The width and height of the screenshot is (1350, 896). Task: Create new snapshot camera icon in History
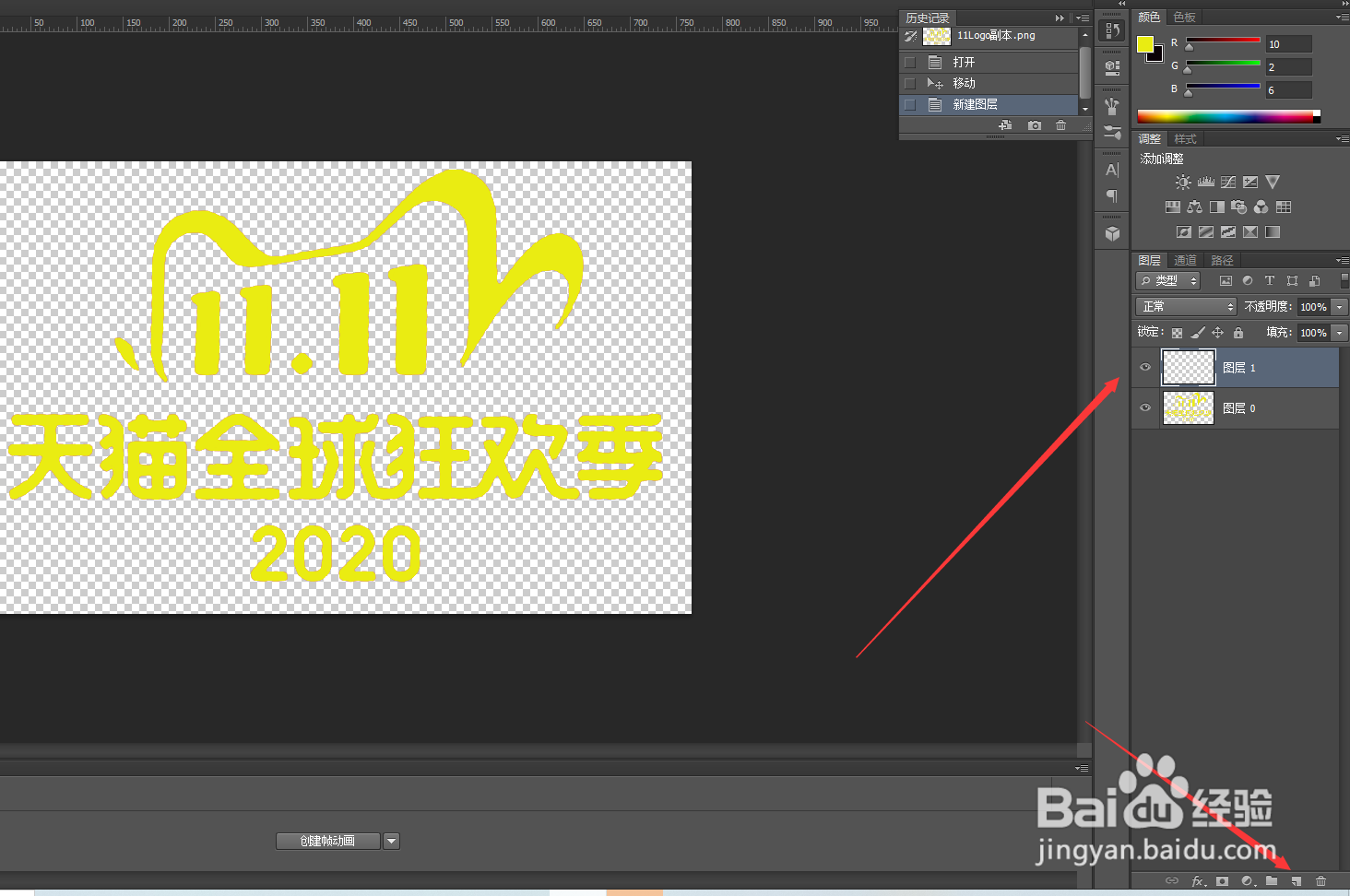1035,125
